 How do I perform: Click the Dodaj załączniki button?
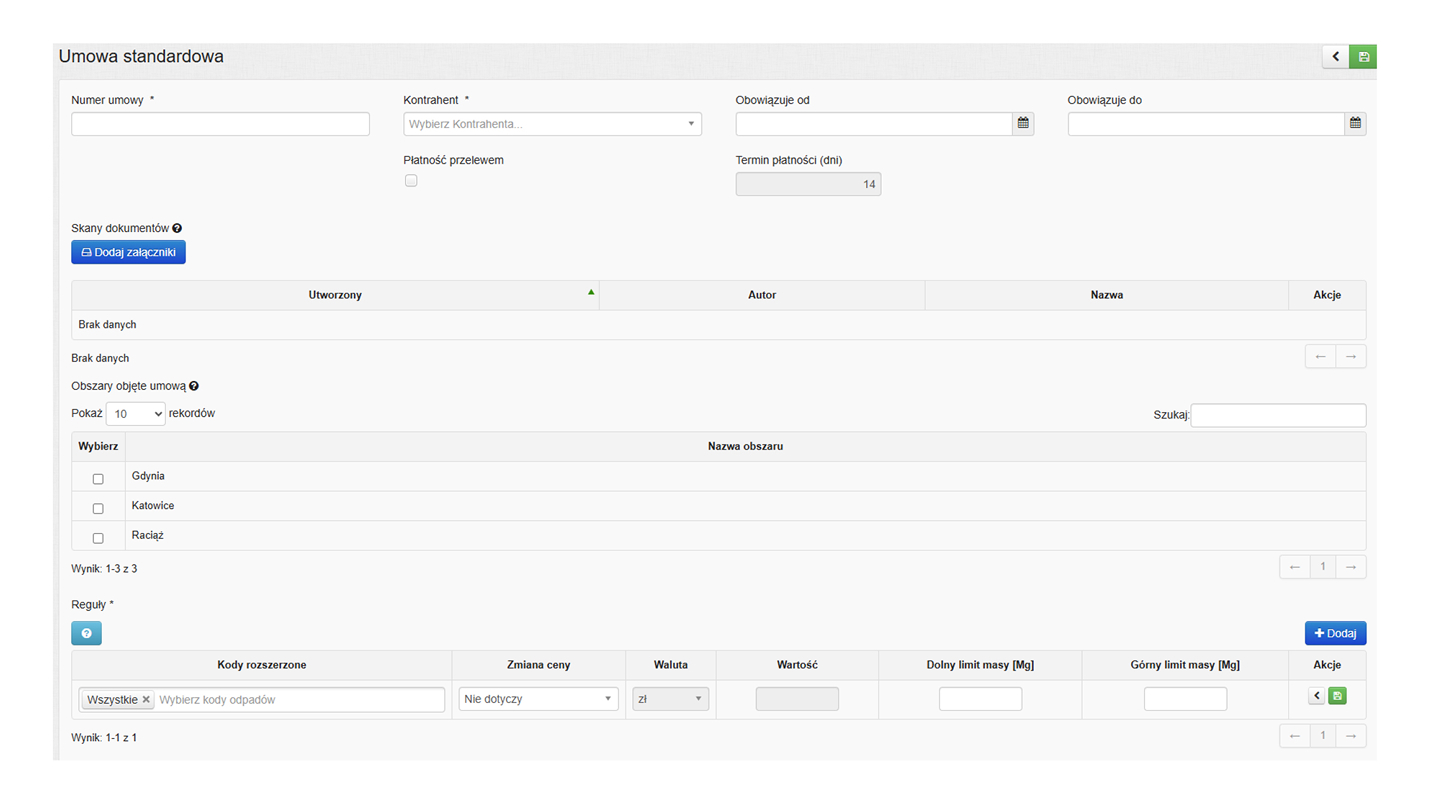click(128, 253)
